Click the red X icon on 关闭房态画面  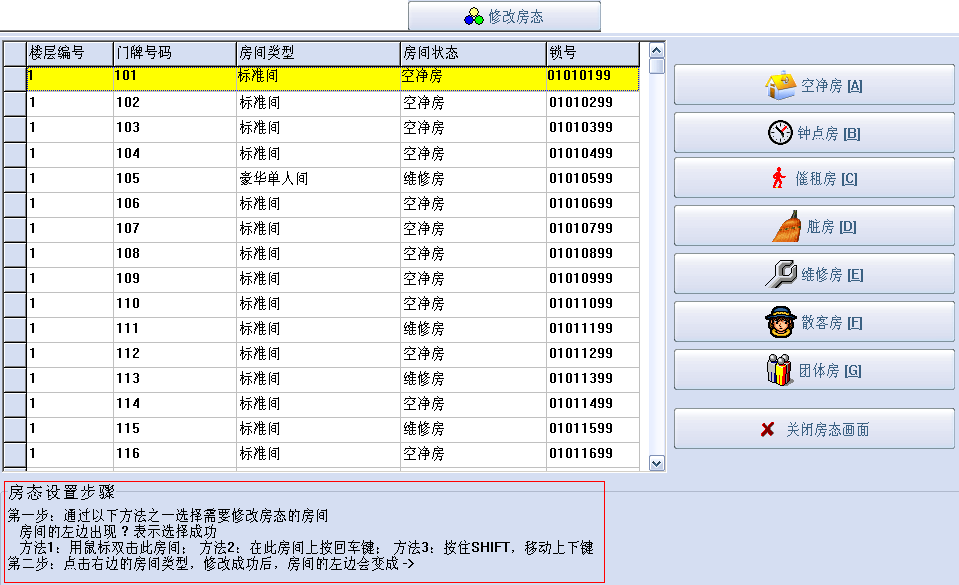point(767,429)
